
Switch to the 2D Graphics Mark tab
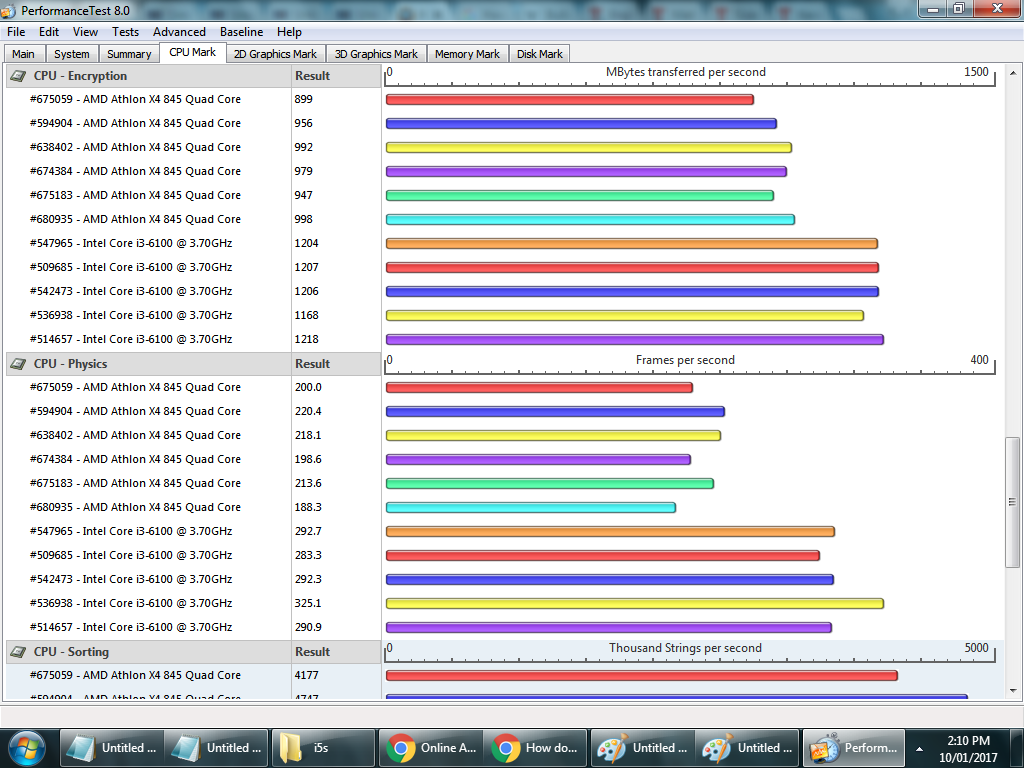[x=275, y=54]
